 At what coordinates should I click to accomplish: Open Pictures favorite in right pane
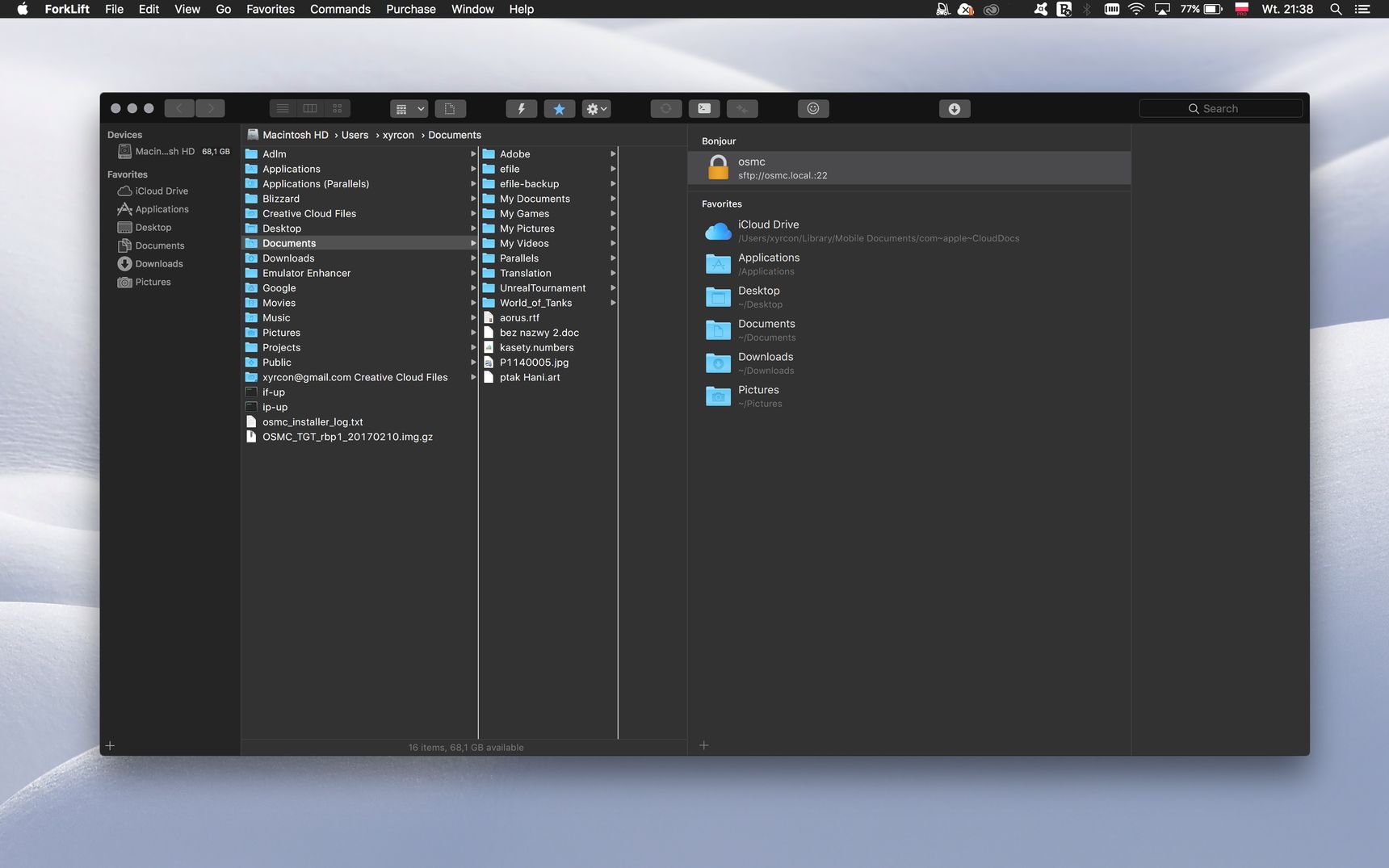coord(909,396)
